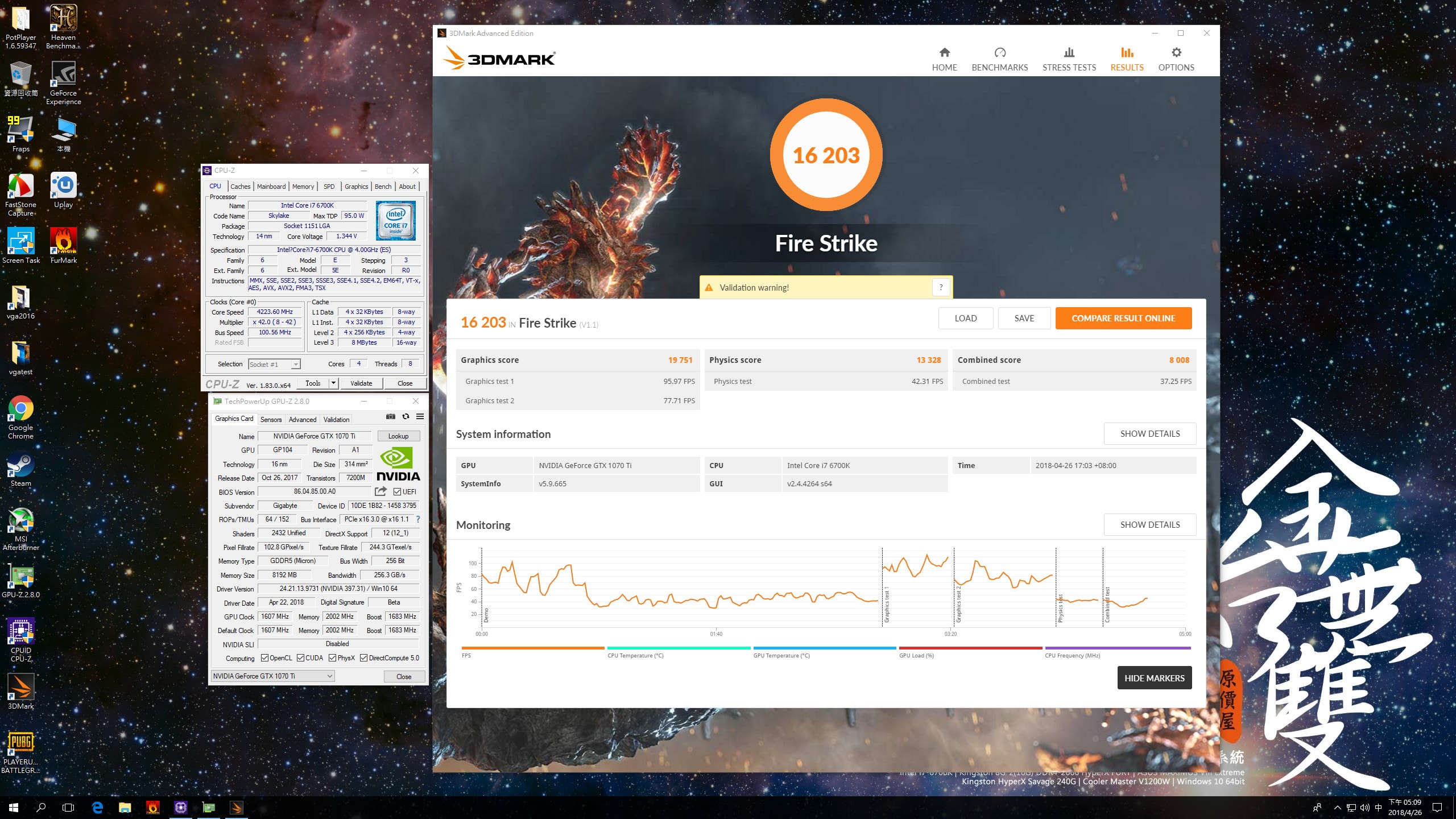
Task: Open PotPlayer desktop icon
Action: [21, 27]
